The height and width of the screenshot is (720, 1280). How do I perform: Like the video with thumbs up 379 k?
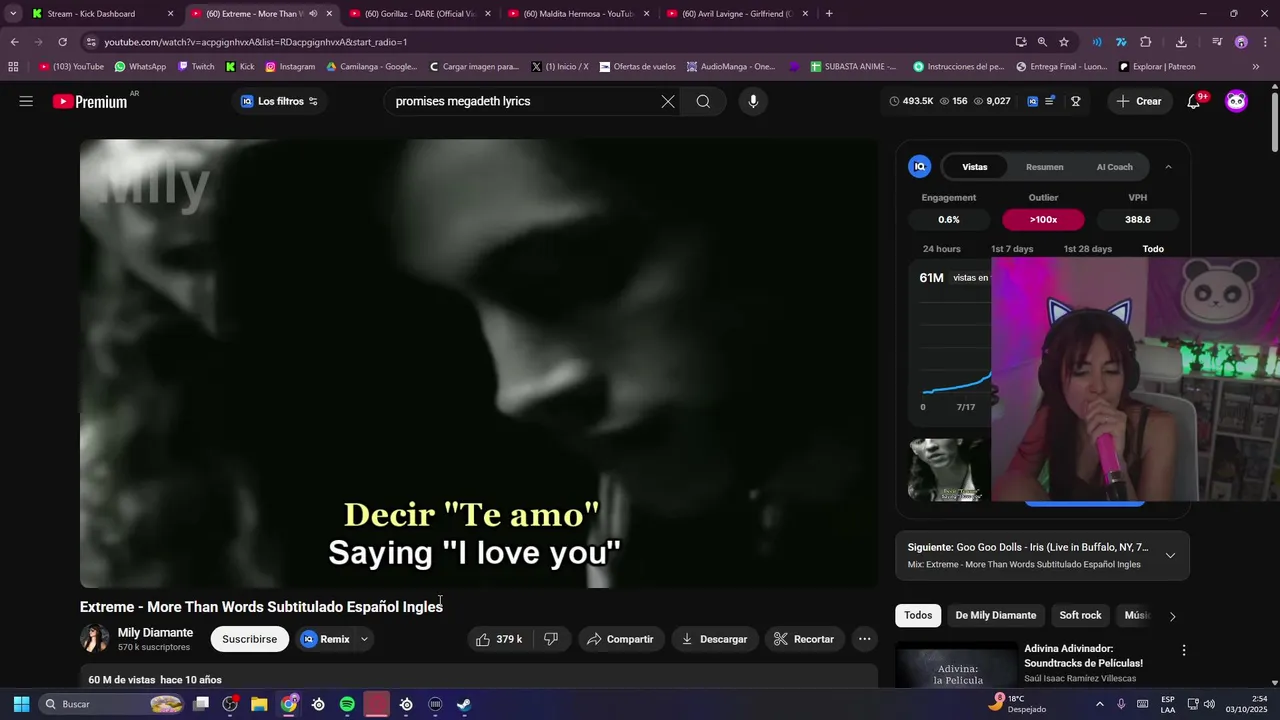pyautogui.click(x=499, y=639)
